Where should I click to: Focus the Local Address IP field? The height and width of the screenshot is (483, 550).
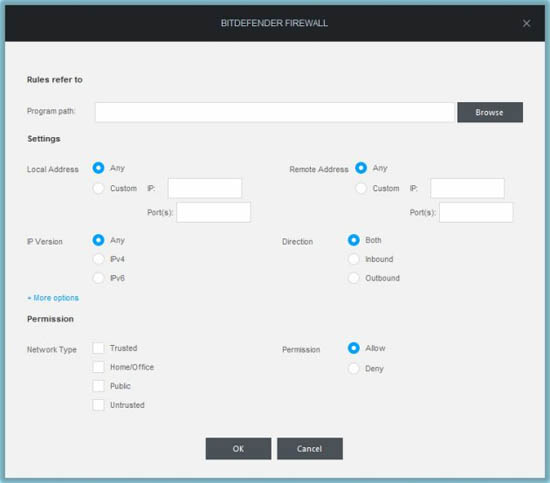(x=205, y=188)
